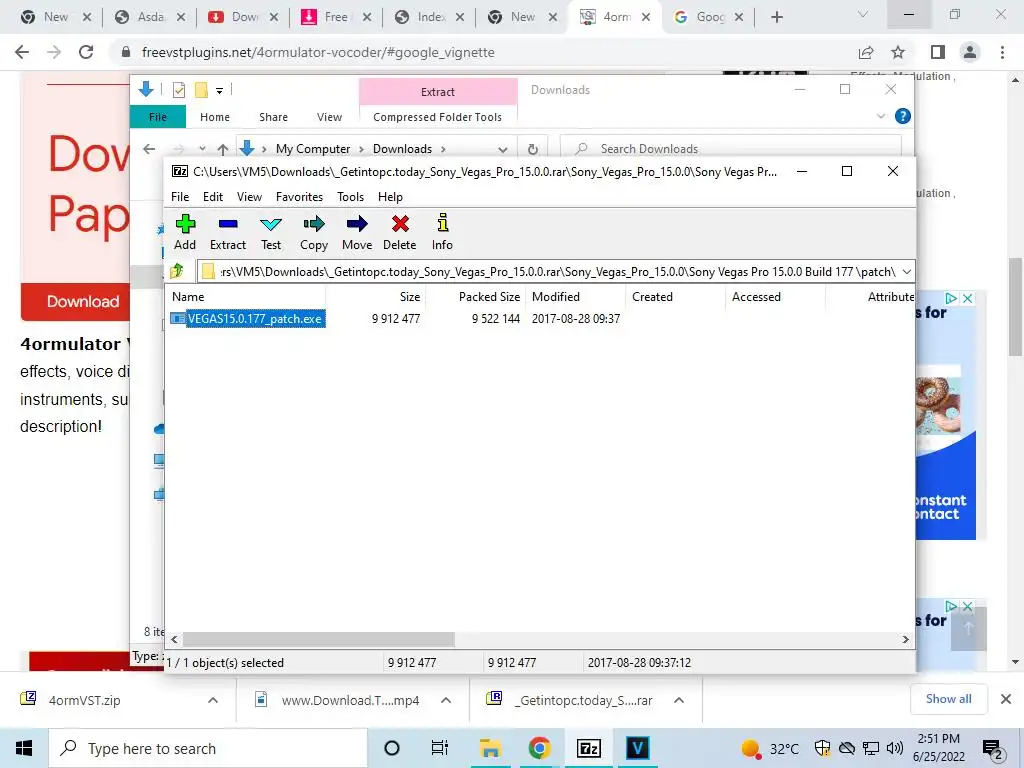Open the Explorer File tab
1024x768 pixels.
tap(158, 117)
